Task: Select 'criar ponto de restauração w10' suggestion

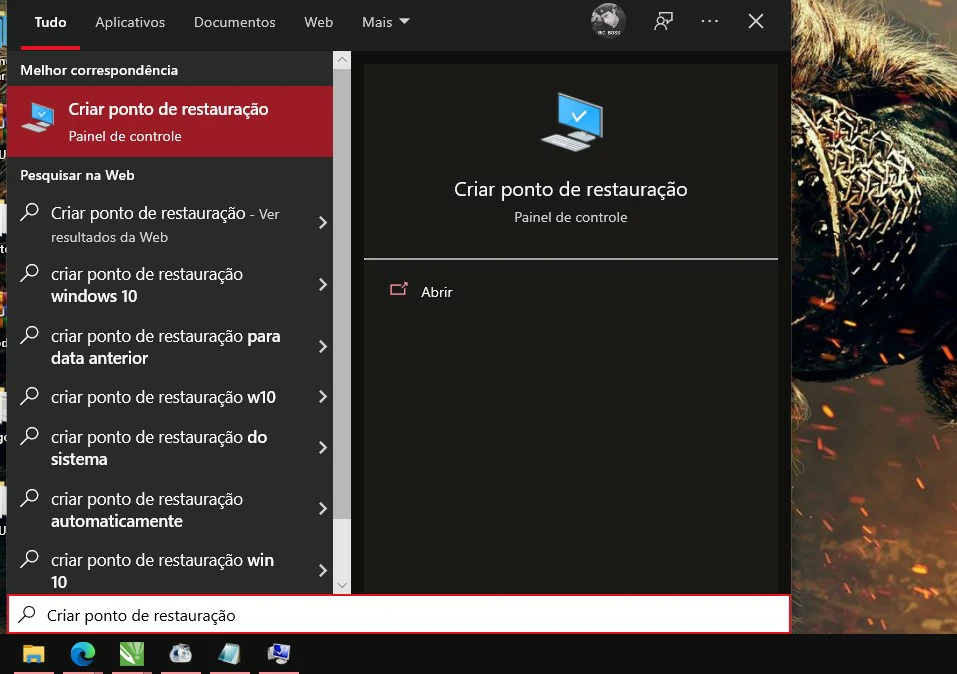Action: pos(170,397)
